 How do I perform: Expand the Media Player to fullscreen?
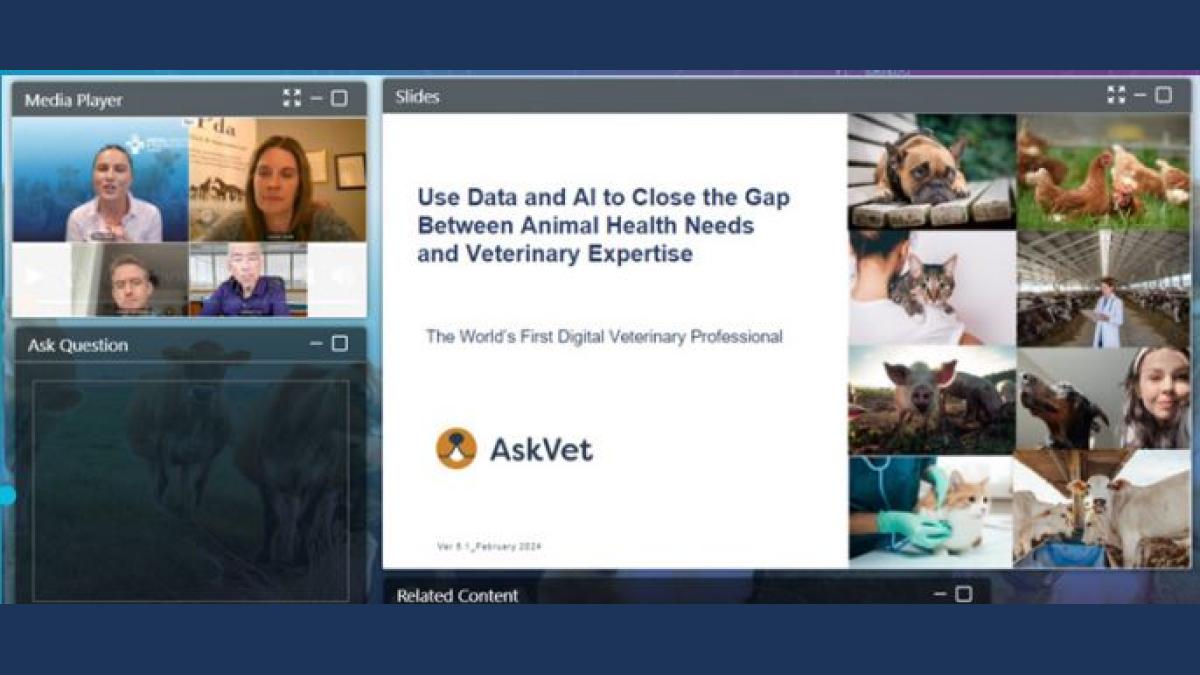[291, 98]
